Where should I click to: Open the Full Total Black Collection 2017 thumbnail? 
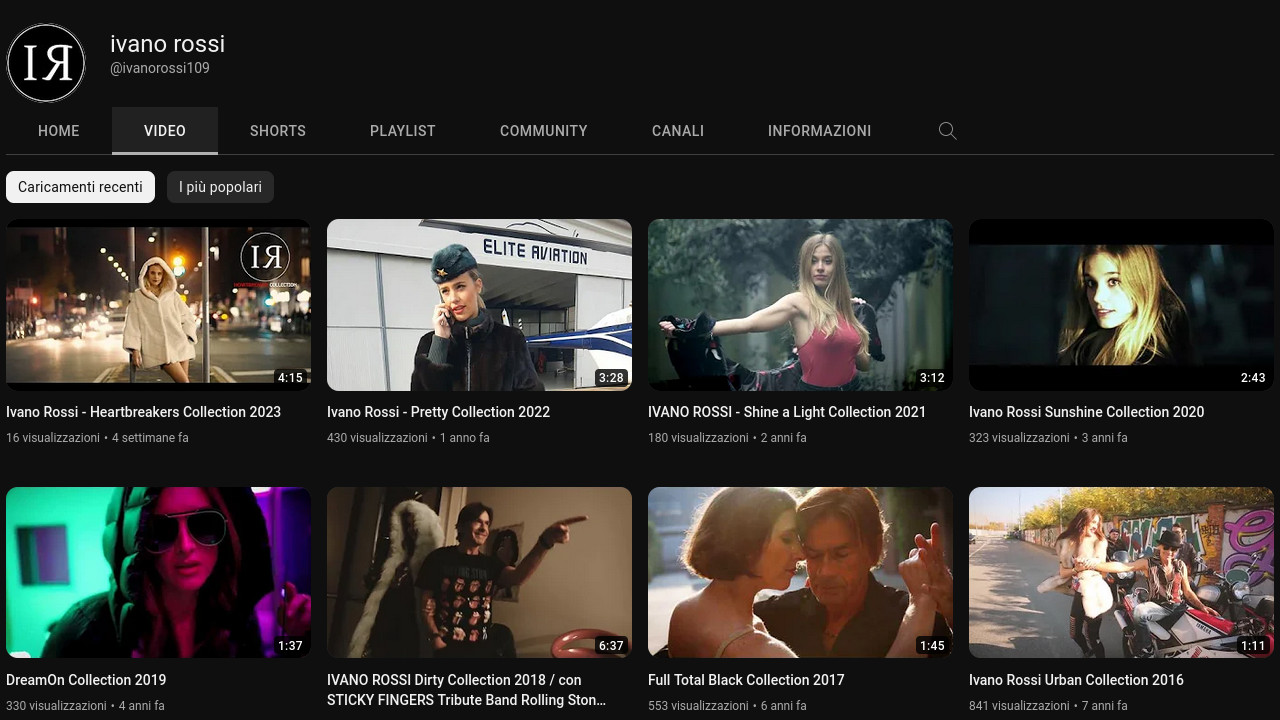[800, 573]
